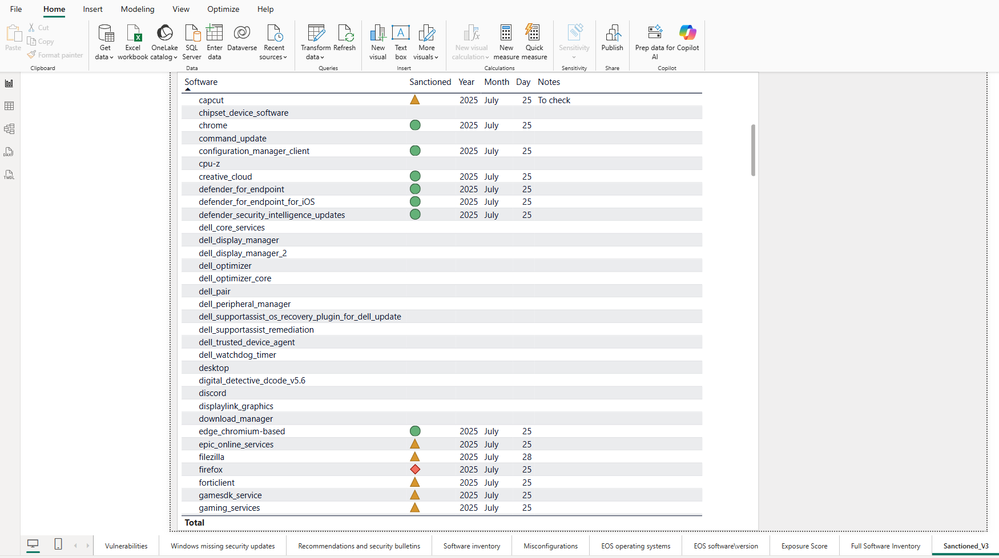Click the red diamond status for firefox

coord(415,469)
